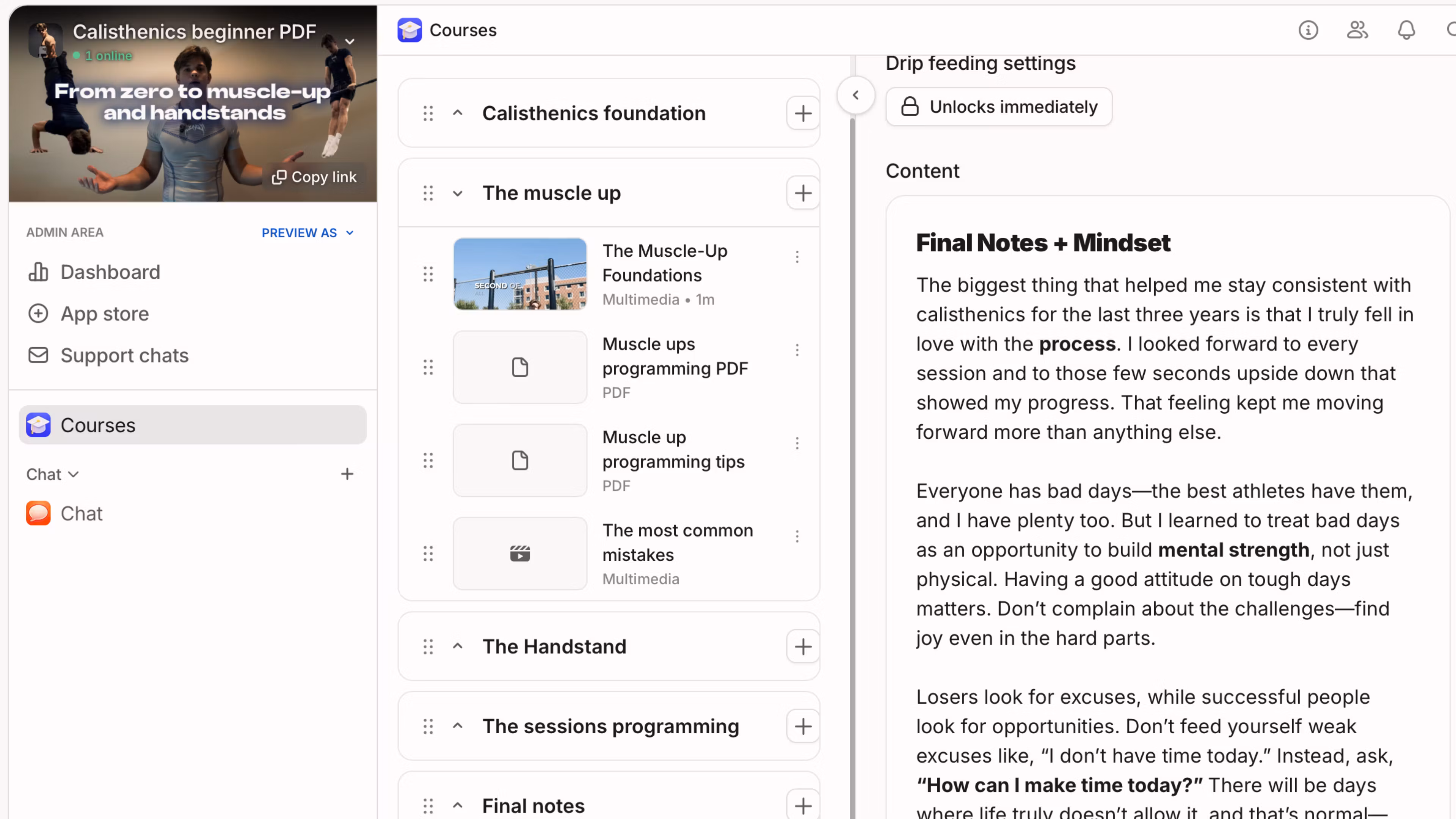Open the members people icon
The image size is (1456, 819).
pos(1357,30)
